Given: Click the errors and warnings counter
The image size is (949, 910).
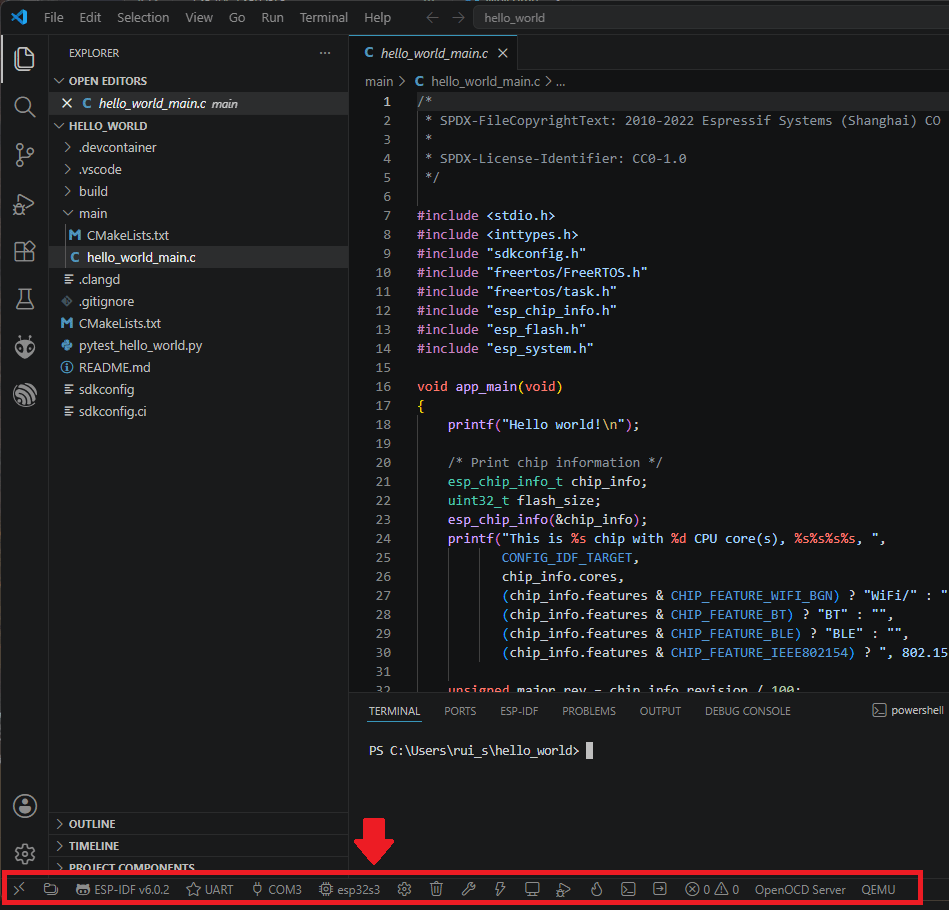Looking at the screenshot, I should coord(712,889).
